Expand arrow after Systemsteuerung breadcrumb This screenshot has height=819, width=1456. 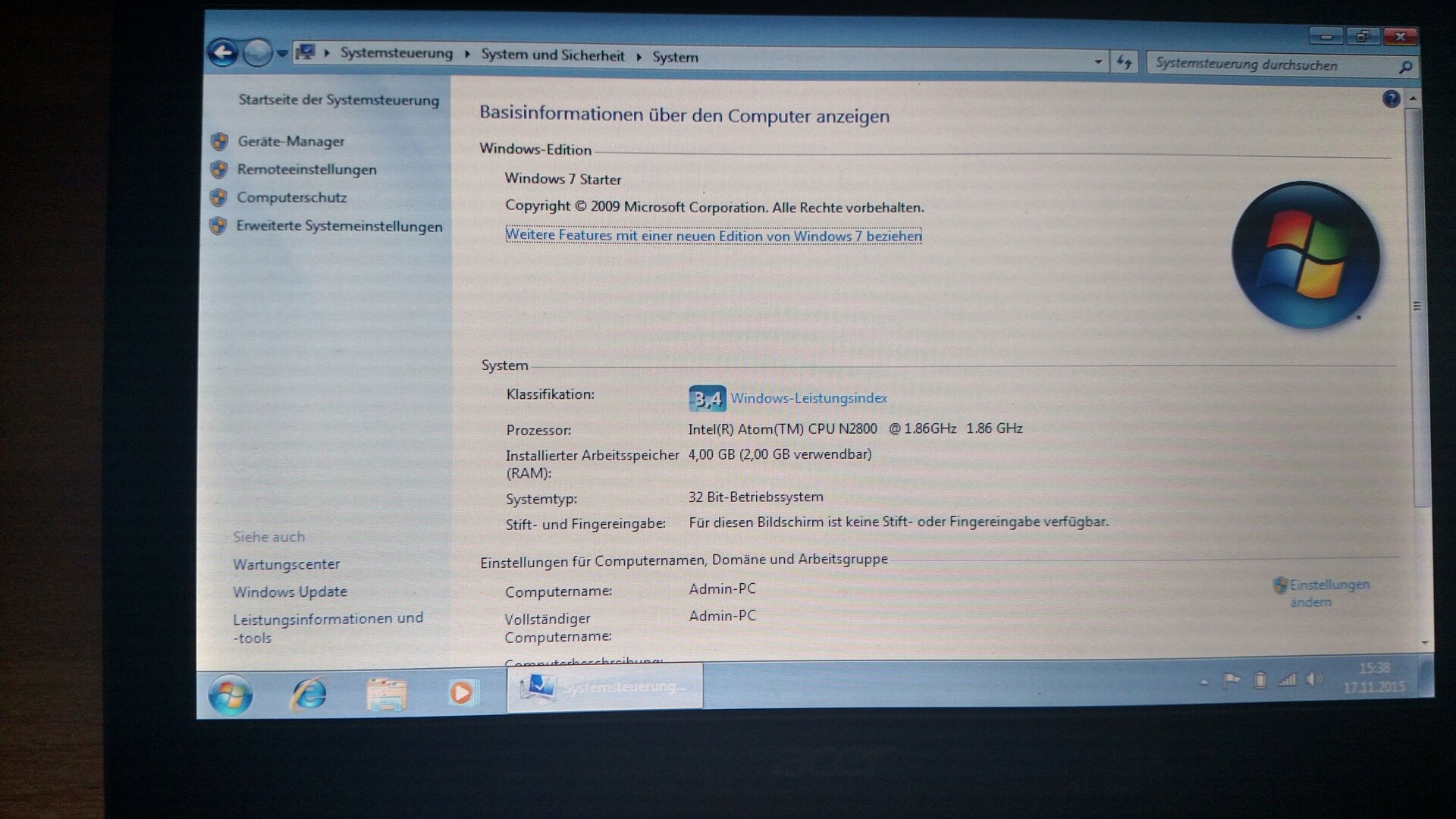[x=467, y=55]
